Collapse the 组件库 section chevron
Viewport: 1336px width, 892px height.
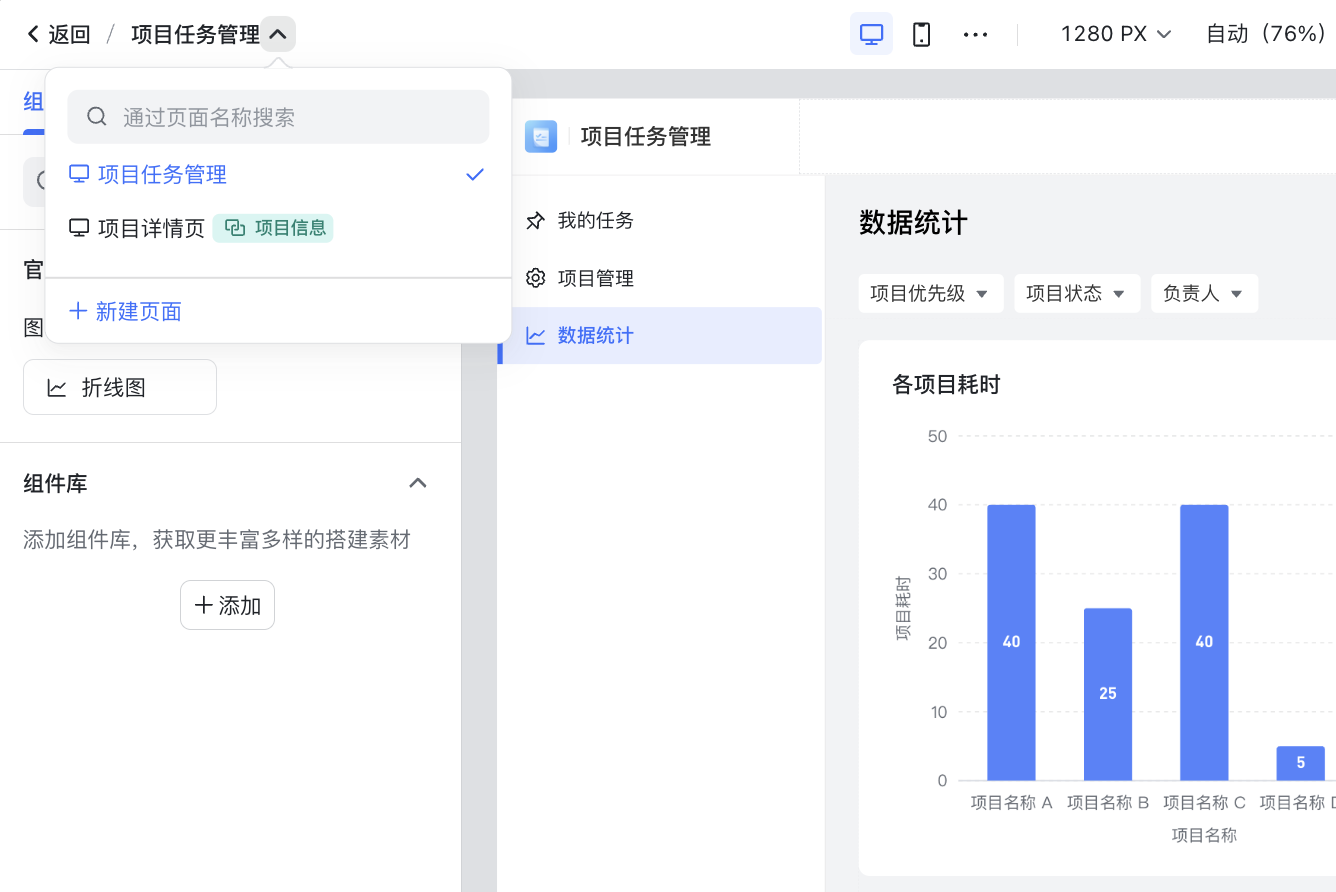(x=418, y=483)
